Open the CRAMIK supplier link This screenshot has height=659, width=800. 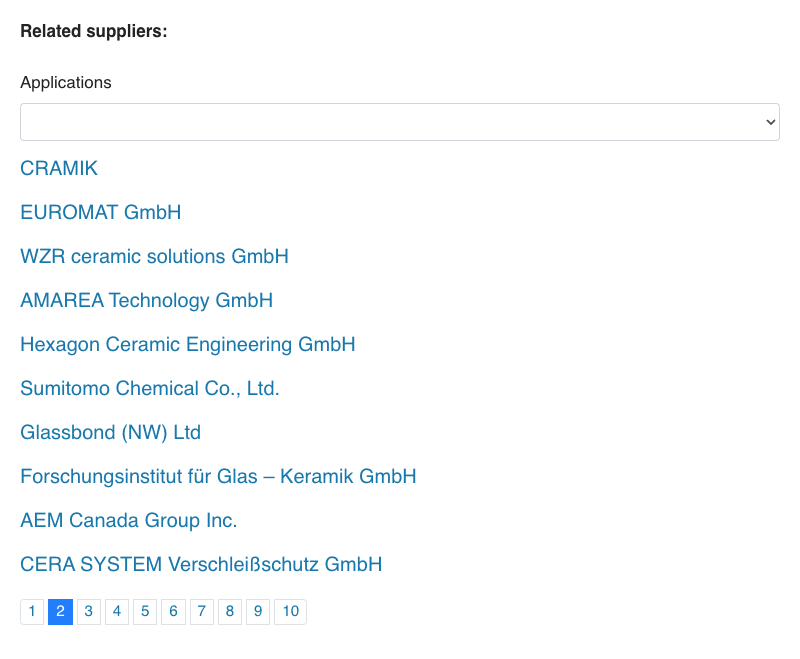coord(59,168)
